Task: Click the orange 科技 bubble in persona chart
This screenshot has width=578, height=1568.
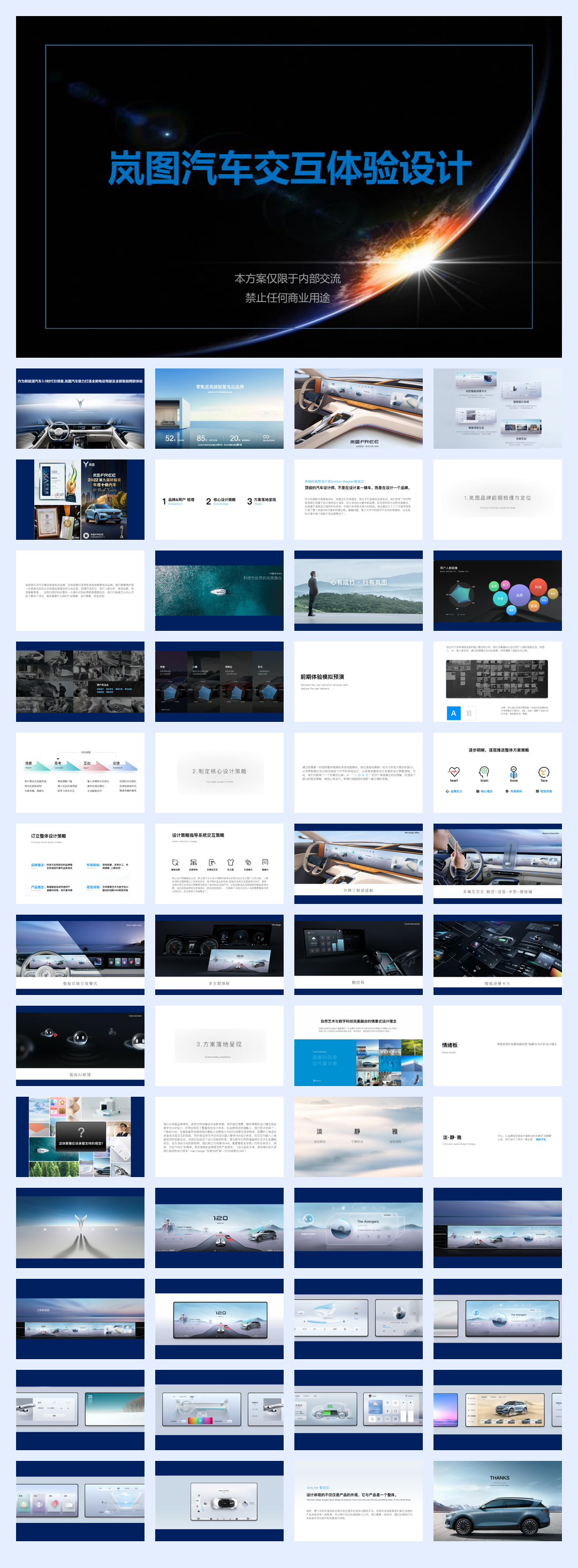Action: [x=538, y=587]
